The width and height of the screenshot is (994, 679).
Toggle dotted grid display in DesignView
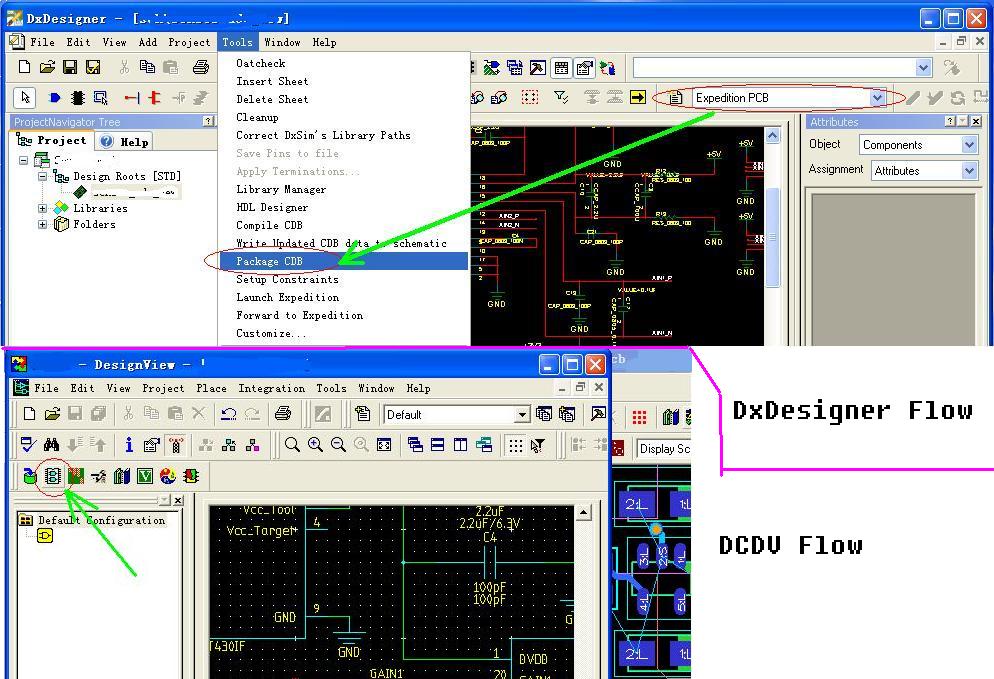(x=515, y=445)
